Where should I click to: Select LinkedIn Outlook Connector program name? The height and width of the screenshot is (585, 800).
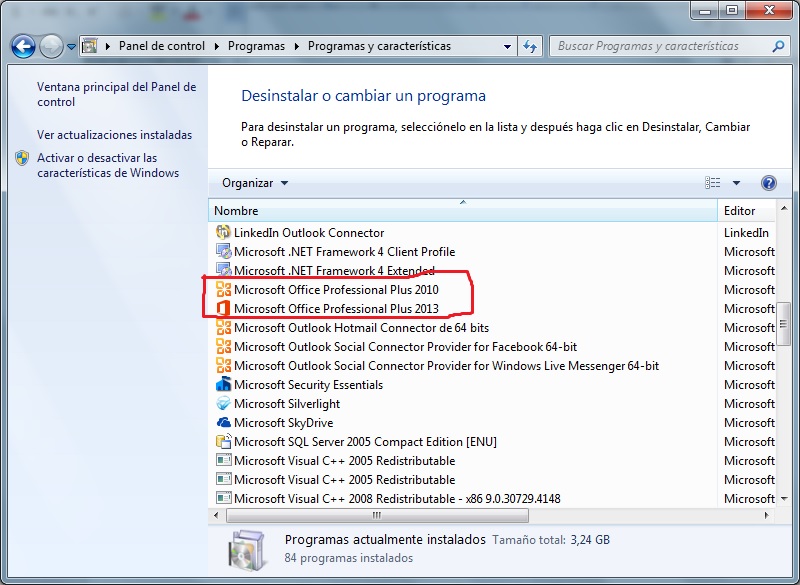(x=309, y=233)
